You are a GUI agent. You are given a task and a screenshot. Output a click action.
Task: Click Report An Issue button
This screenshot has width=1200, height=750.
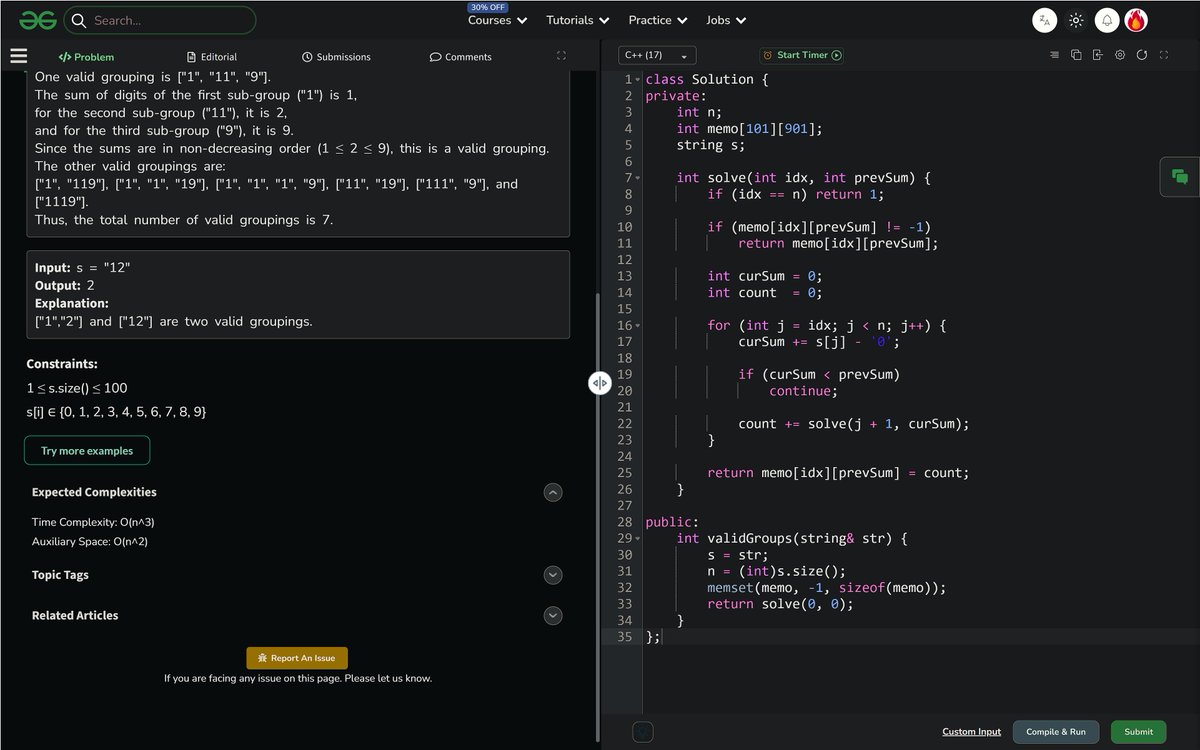(x=297, y=658)
